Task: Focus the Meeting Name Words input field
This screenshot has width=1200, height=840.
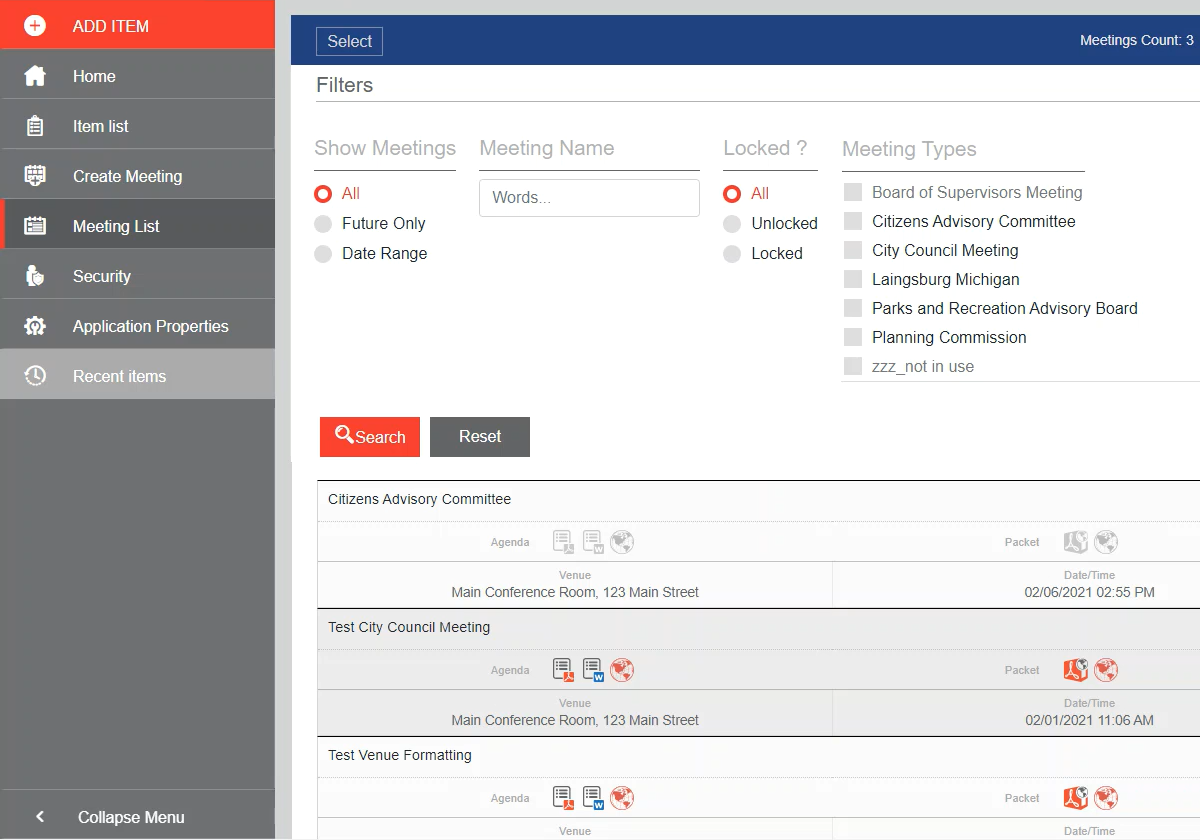Action: (589, 198)
